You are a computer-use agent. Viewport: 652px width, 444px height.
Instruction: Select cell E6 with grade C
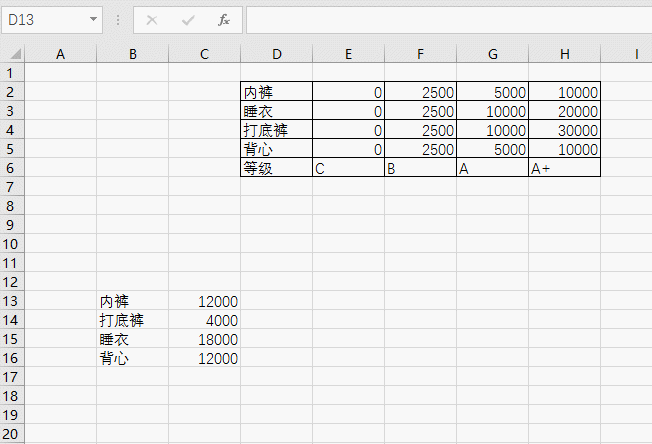(348, 168)
